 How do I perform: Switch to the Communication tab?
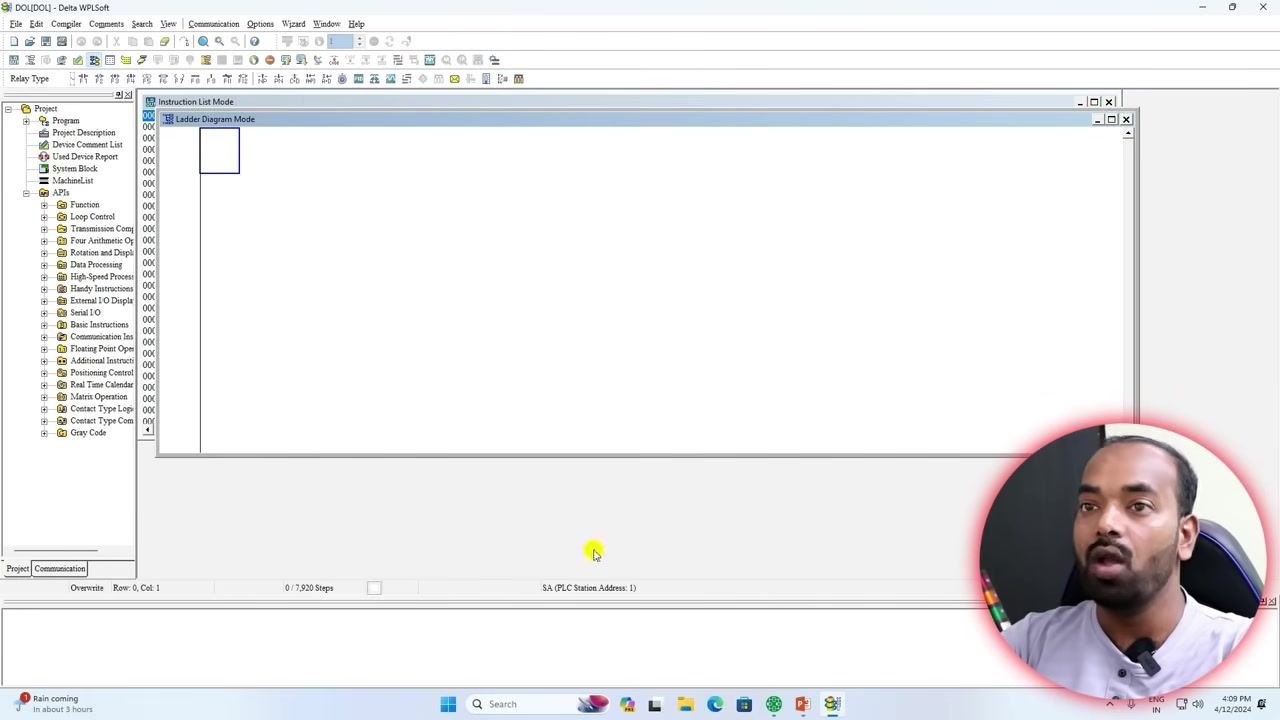coord(60,569)
